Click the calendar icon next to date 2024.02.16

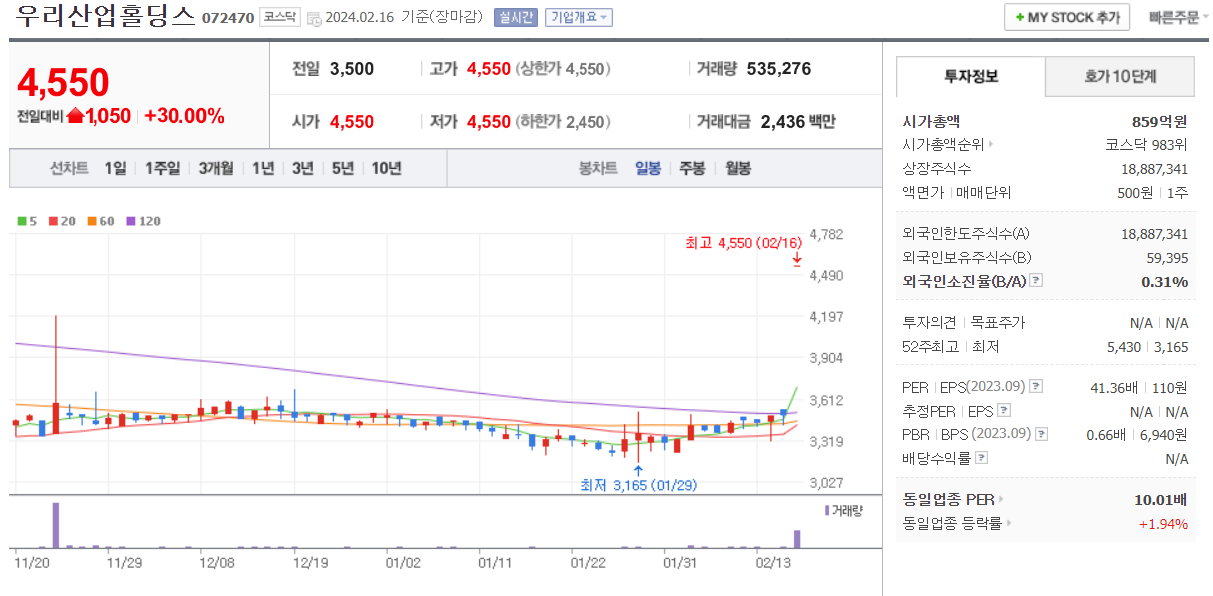click(315, 18)
